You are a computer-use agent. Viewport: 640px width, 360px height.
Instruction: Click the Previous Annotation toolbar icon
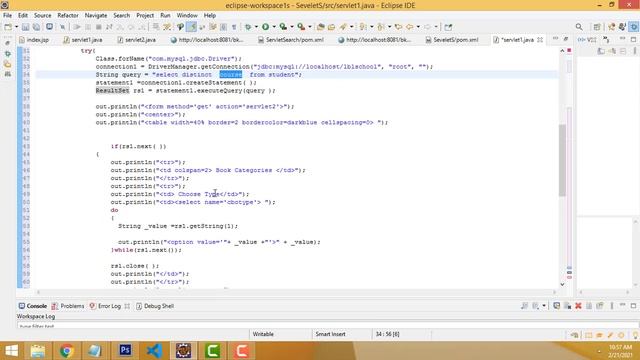pos(381,27)
